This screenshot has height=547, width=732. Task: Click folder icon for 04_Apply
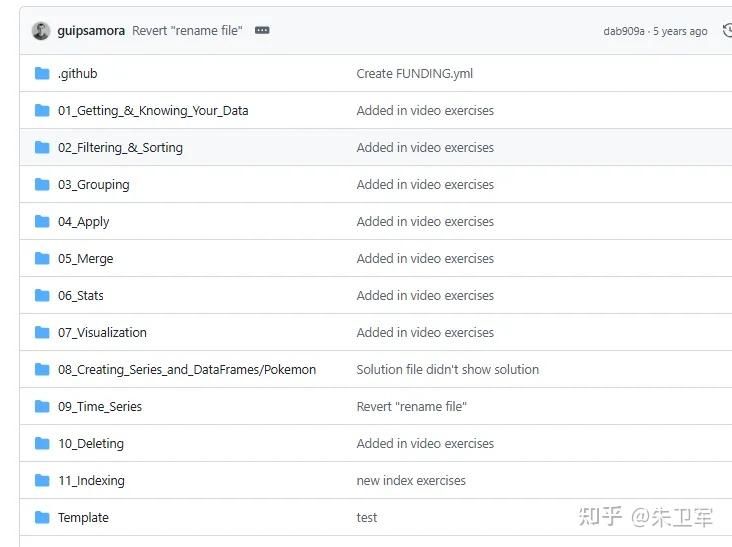(x=42, y=221)
